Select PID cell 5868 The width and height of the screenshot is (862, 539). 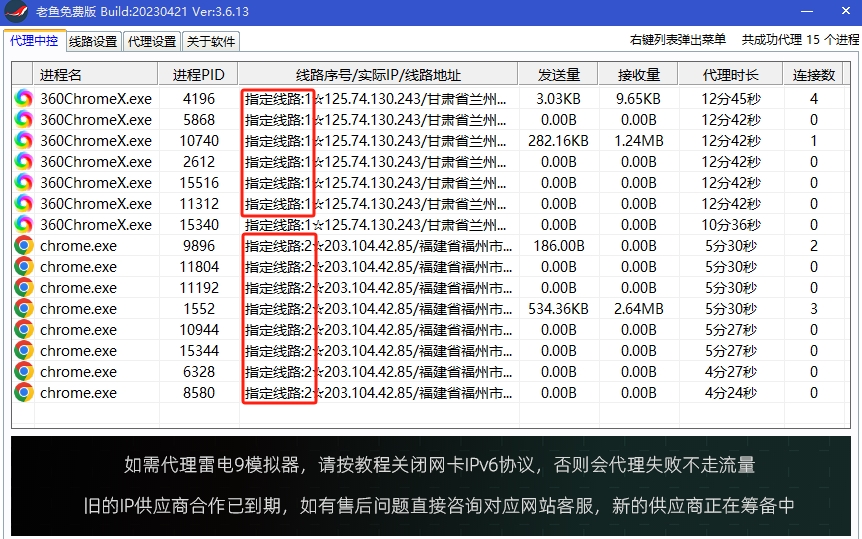tap(199, 119)
